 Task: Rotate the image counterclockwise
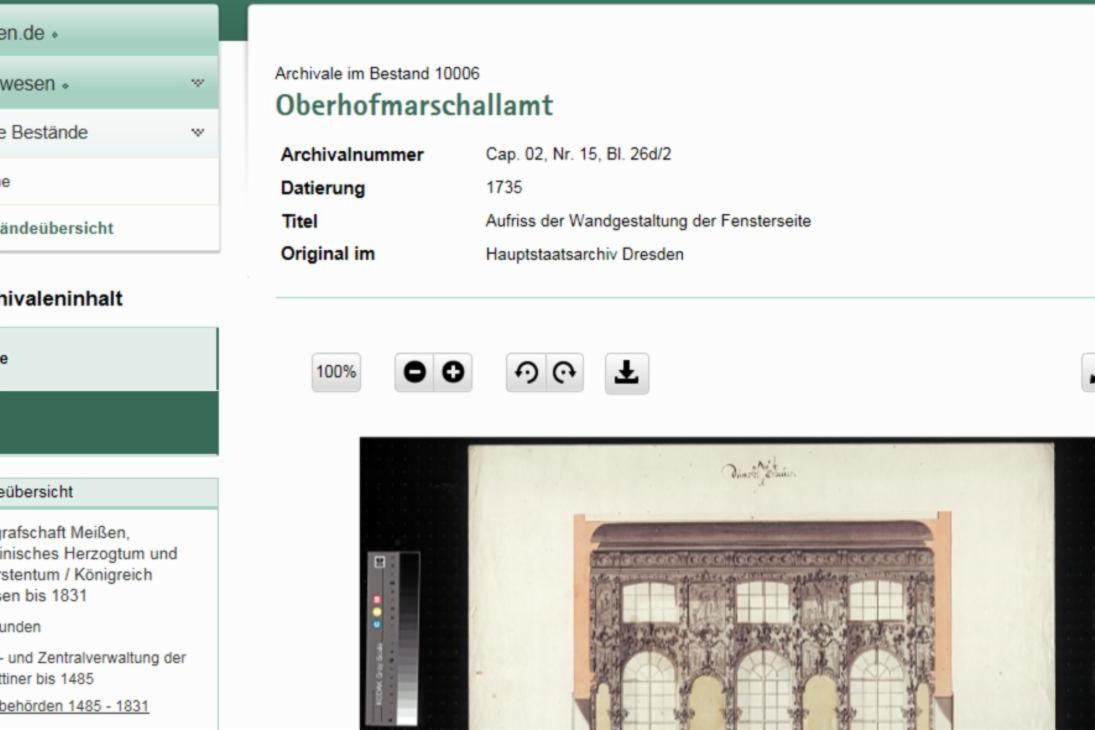[526, 372]
